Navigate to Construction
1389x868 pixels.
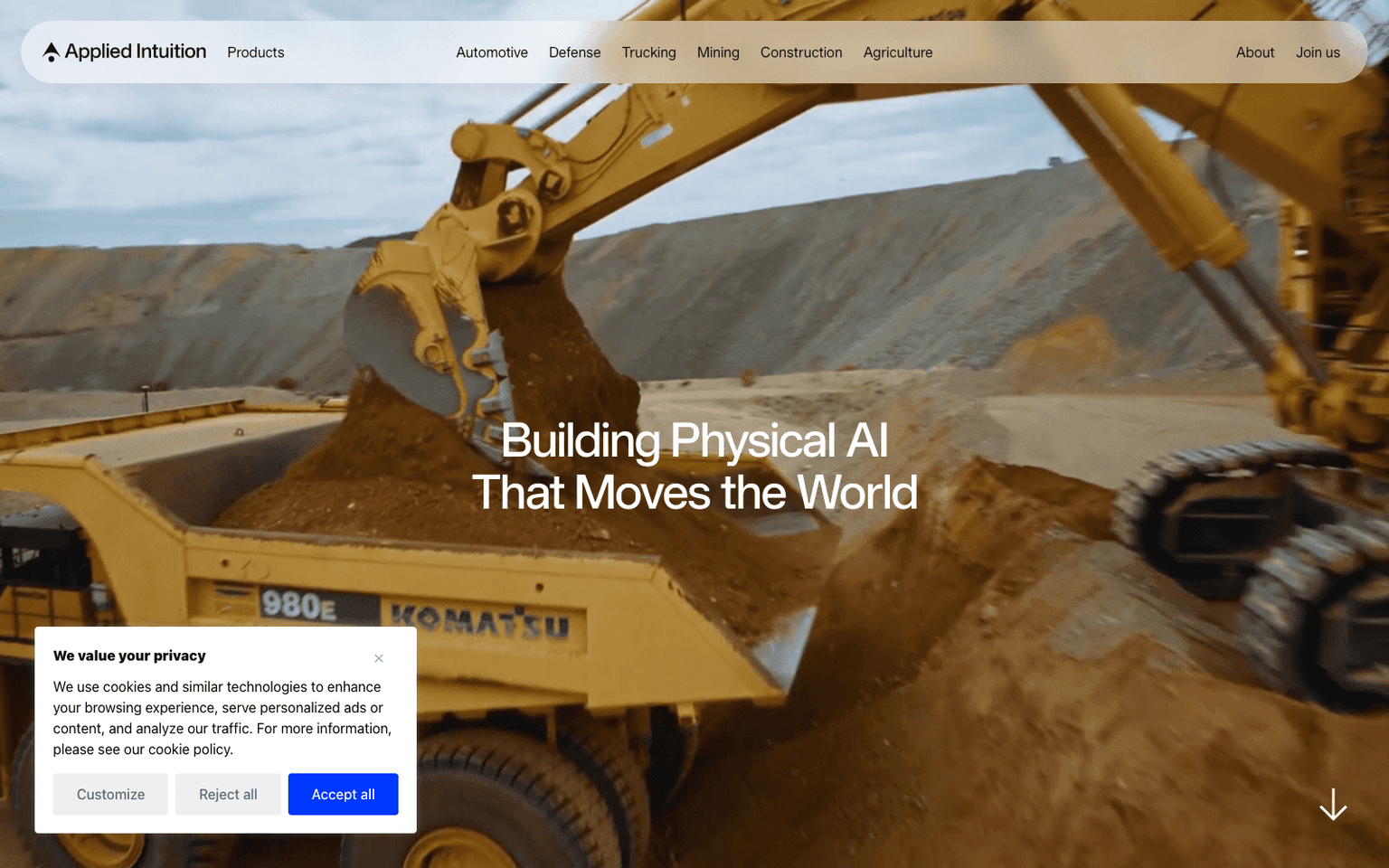(x=801, y=52)
